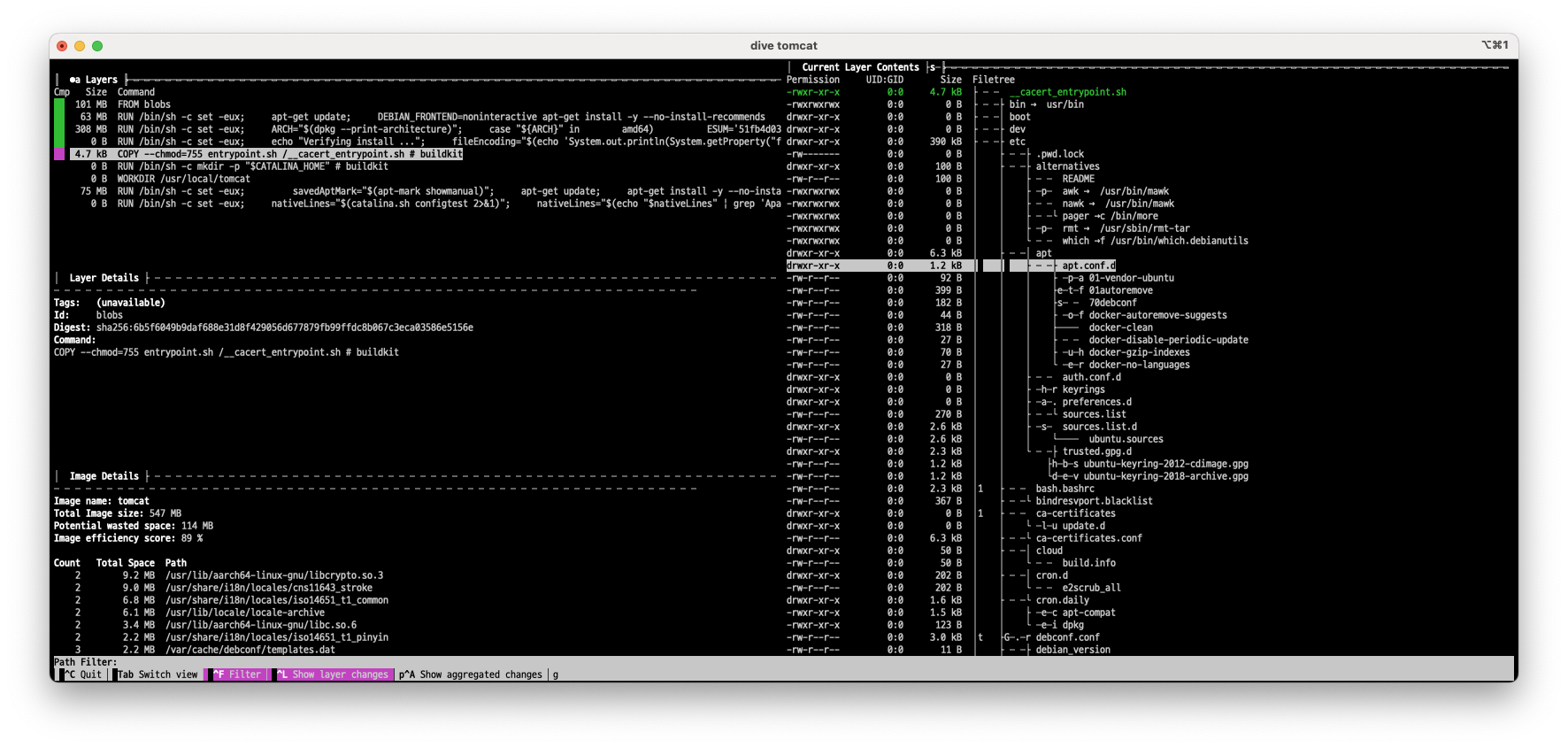Select the 01autoremove file
This screenshot has width=1568, height=748.
1121,290
